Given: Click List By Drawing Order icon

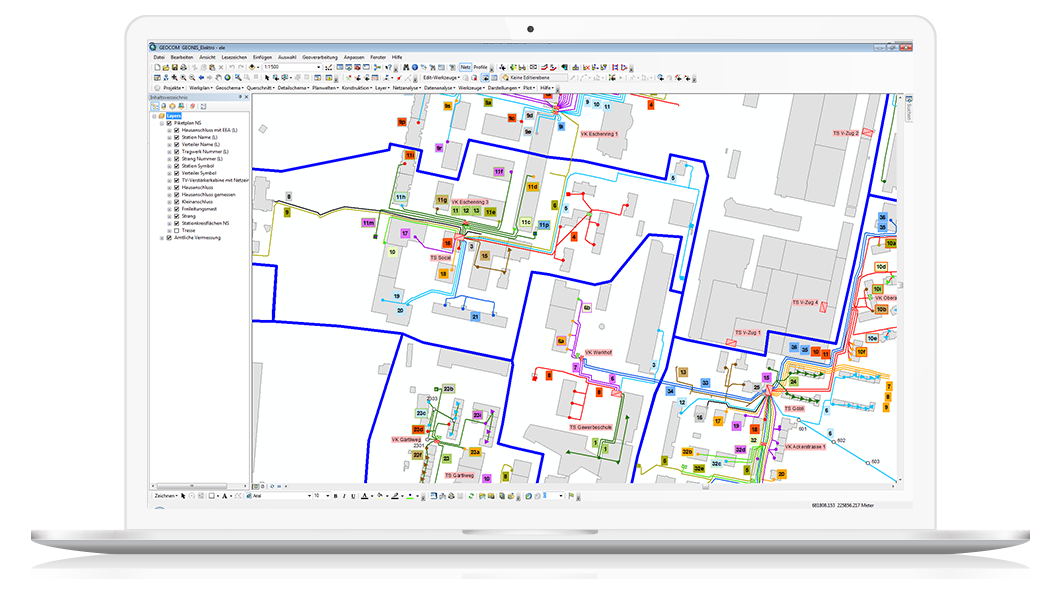Looking at the screenshot, I should (154, 106).
